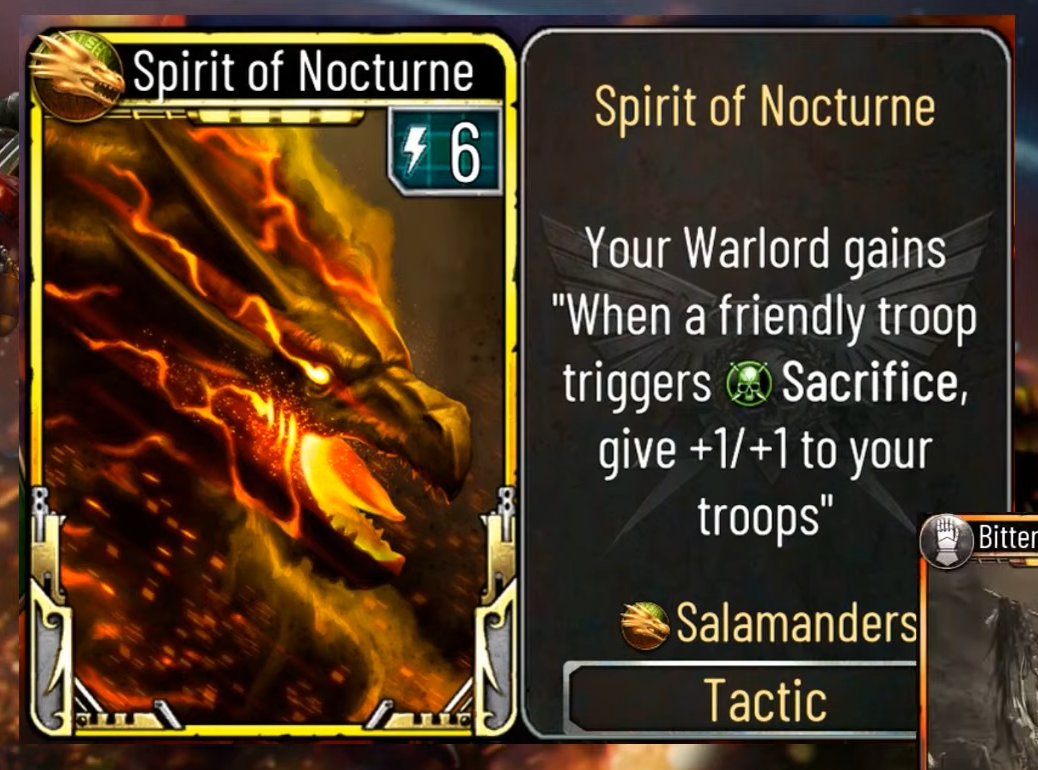Click the lightning bolt energy cost icon
Viewport: 1038px width, 770px height.
[416, 150]
